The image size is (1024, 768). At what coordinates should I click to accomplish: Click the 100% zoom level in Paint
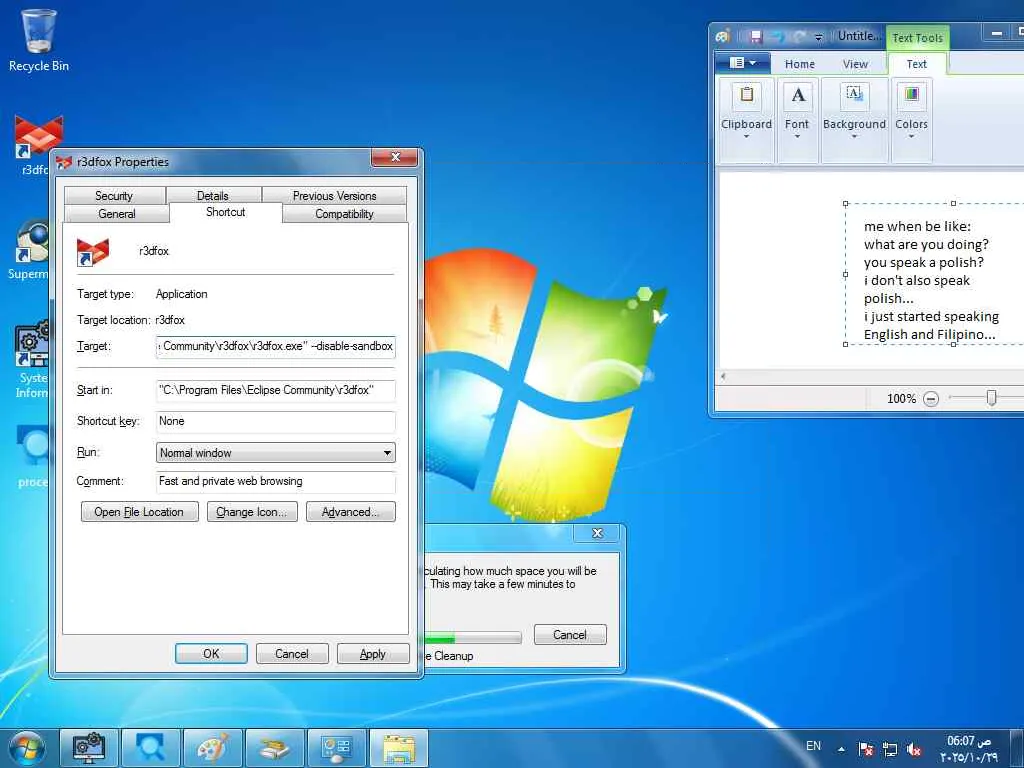[x=901, y=398]
